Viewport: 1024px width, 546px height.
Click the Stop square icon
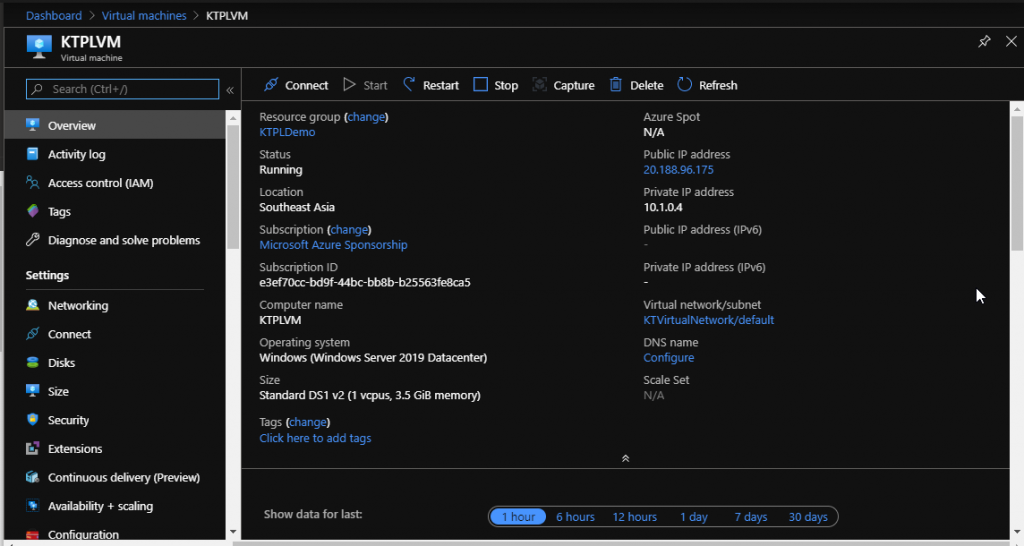coord(480,84)
